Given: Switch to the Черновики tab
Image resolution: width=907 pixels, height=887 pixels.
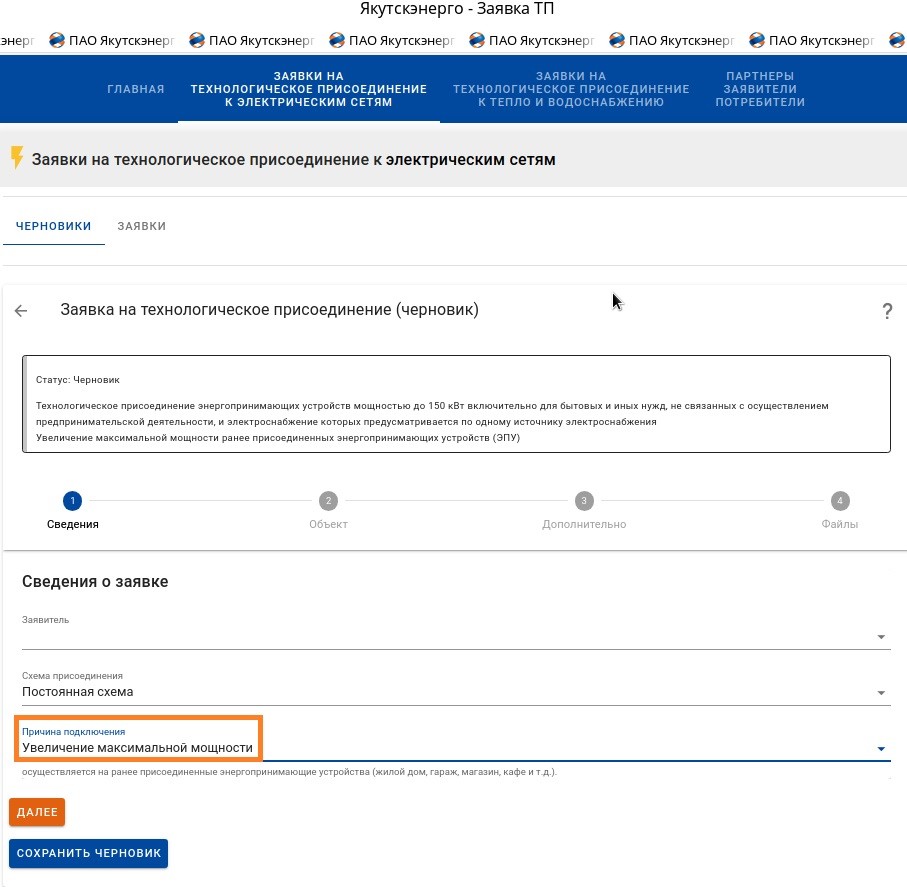Looking at the screenshot, I should [53, 226].
